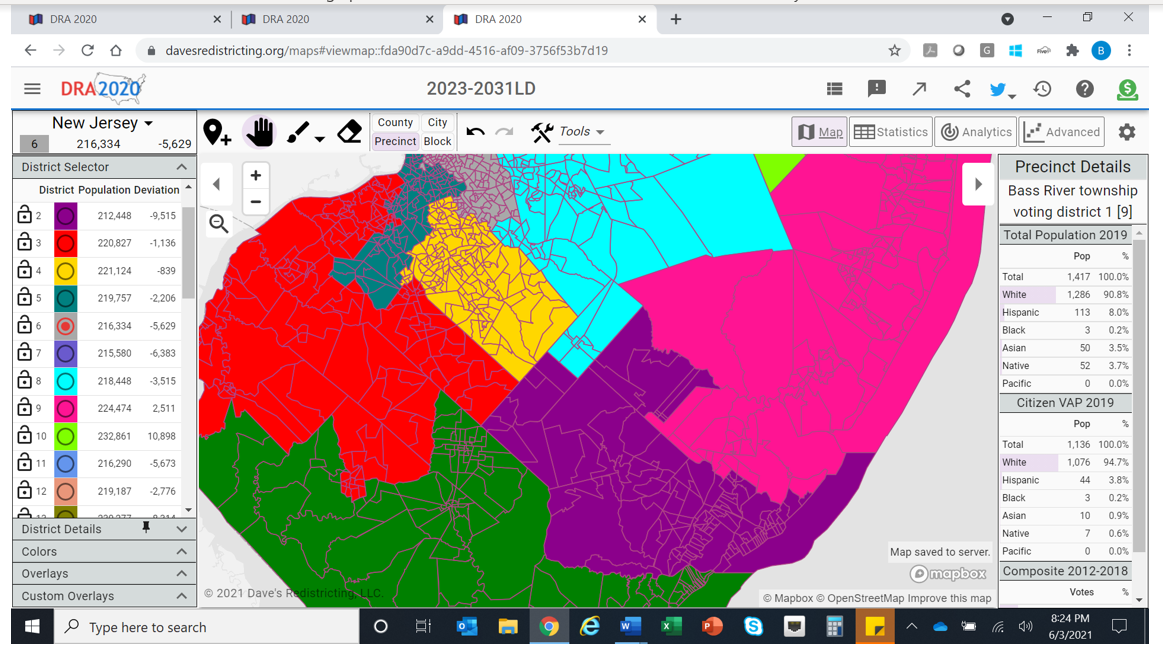Switch selection mode to County
This screenshot has width=1163, height=659.
(395, 122)
